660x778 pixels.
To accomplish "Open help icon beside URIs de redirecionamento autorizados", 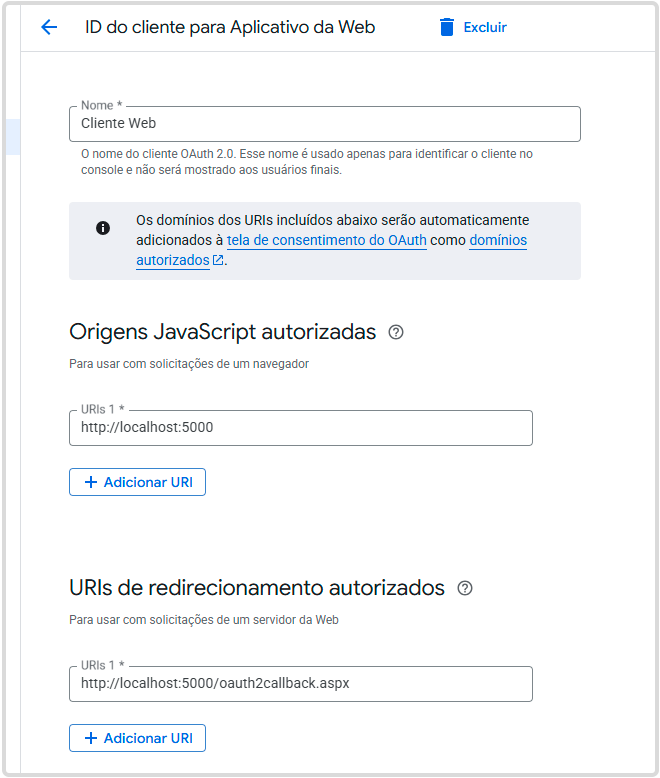I will tap(464, 588).
